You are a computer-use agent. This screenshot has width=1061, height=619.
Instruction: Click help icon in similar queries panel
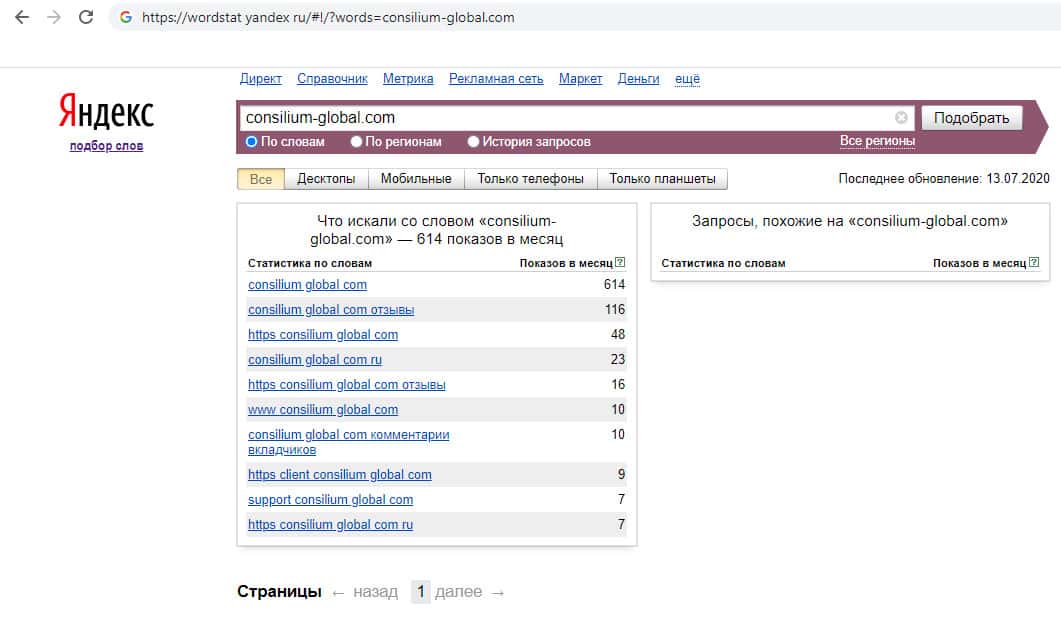click(x=1034, y=263)
